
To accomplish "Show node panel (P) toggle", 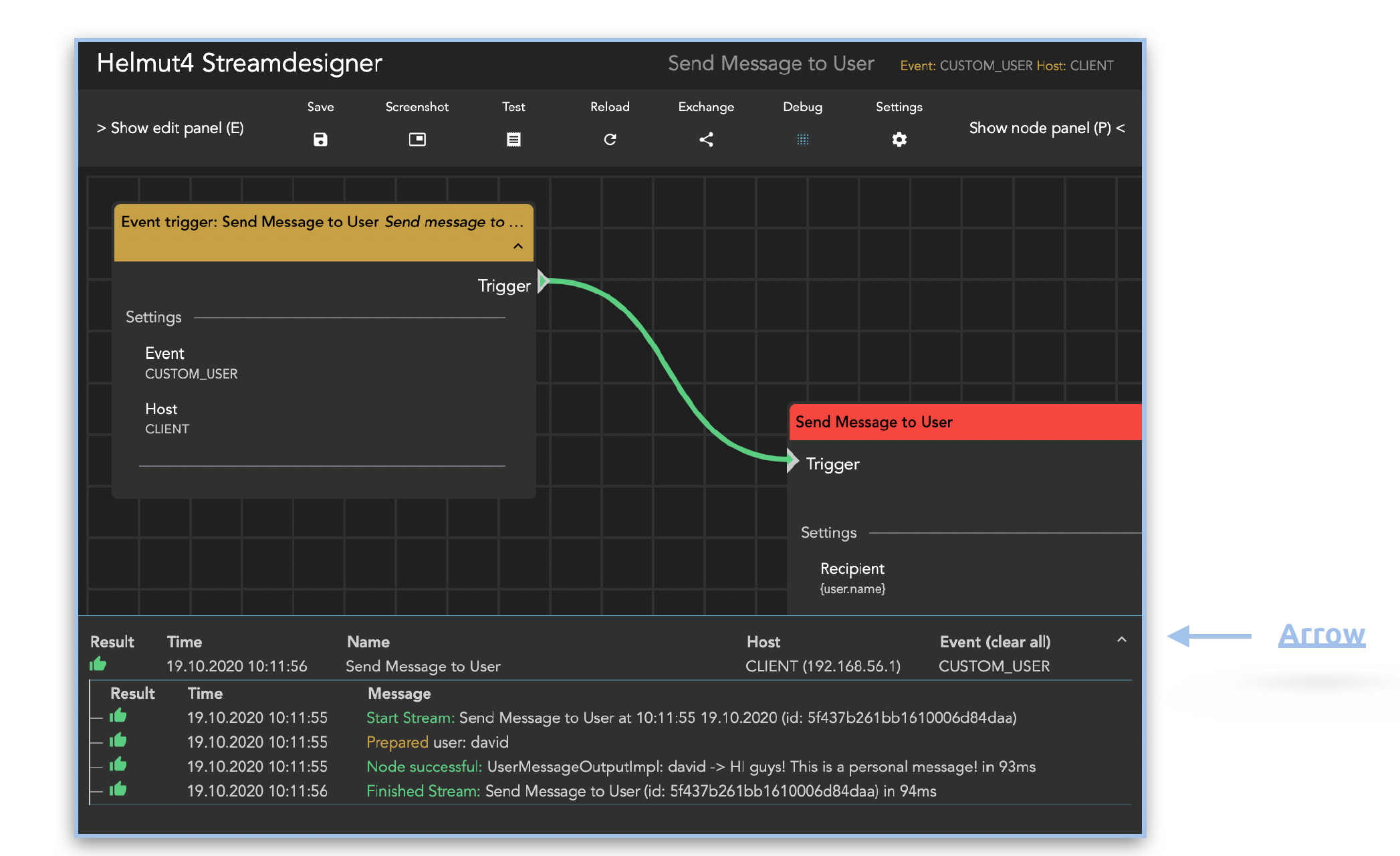I will (x=1046, y=128).
